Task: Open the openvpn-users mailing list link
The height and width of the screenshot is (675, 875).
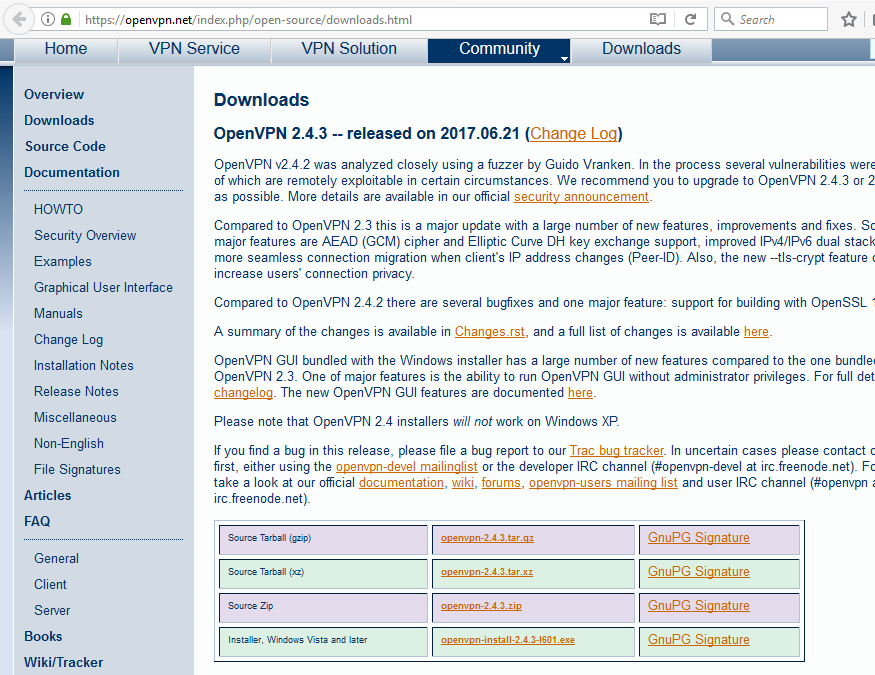Action: (603, 483)
